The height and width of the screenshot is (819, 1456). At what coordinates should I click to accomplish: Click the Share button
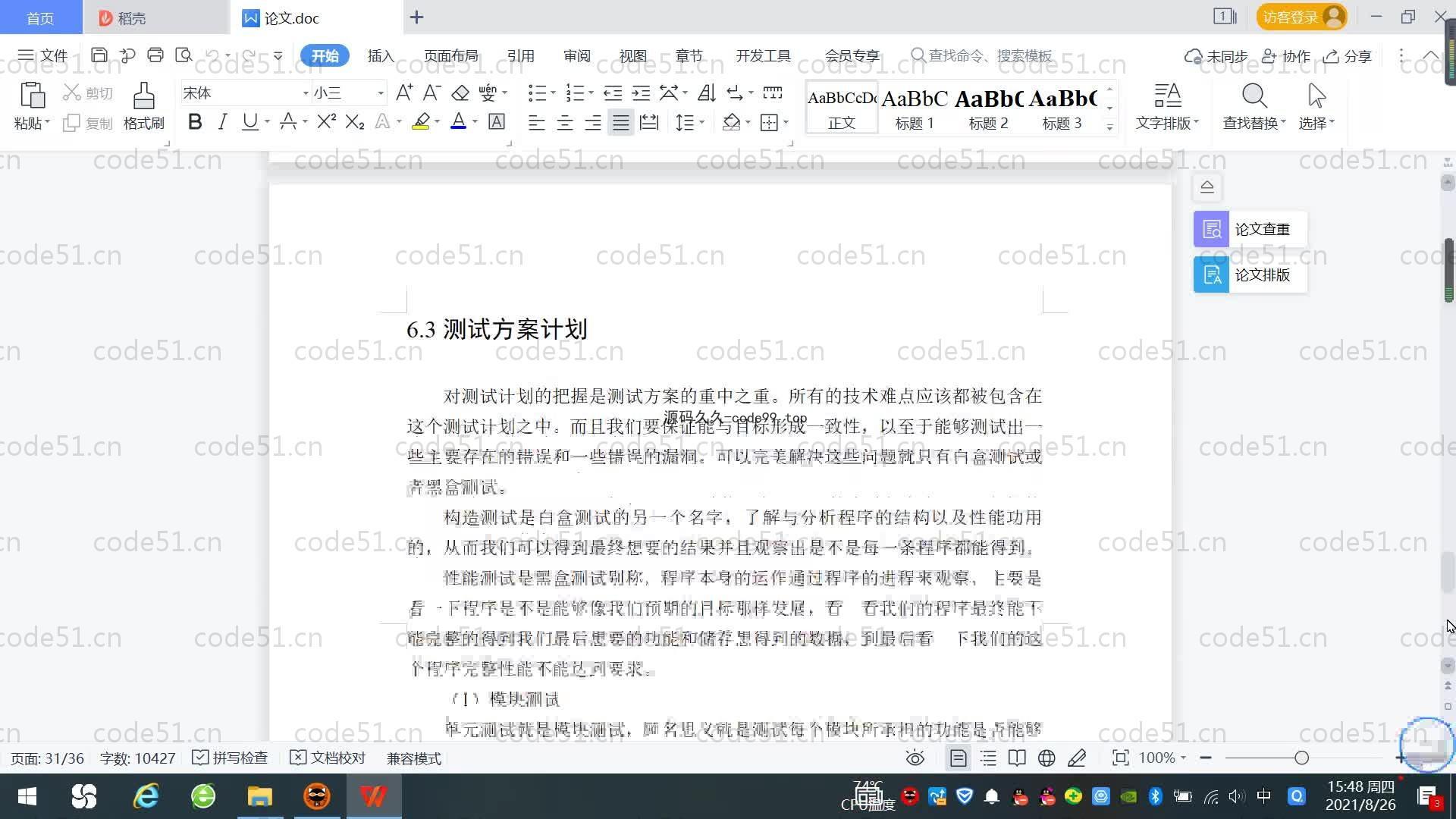pyautogui.click(x=1348, y=56)
